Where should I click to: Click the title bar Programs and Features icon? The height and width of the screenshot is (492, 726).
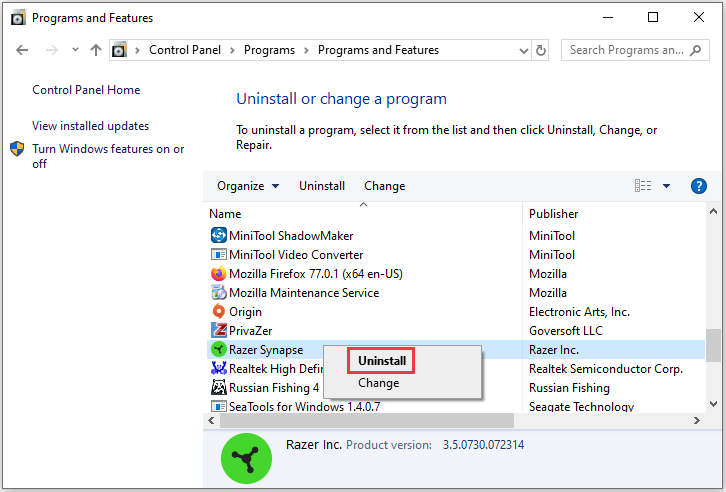[18, 18]
